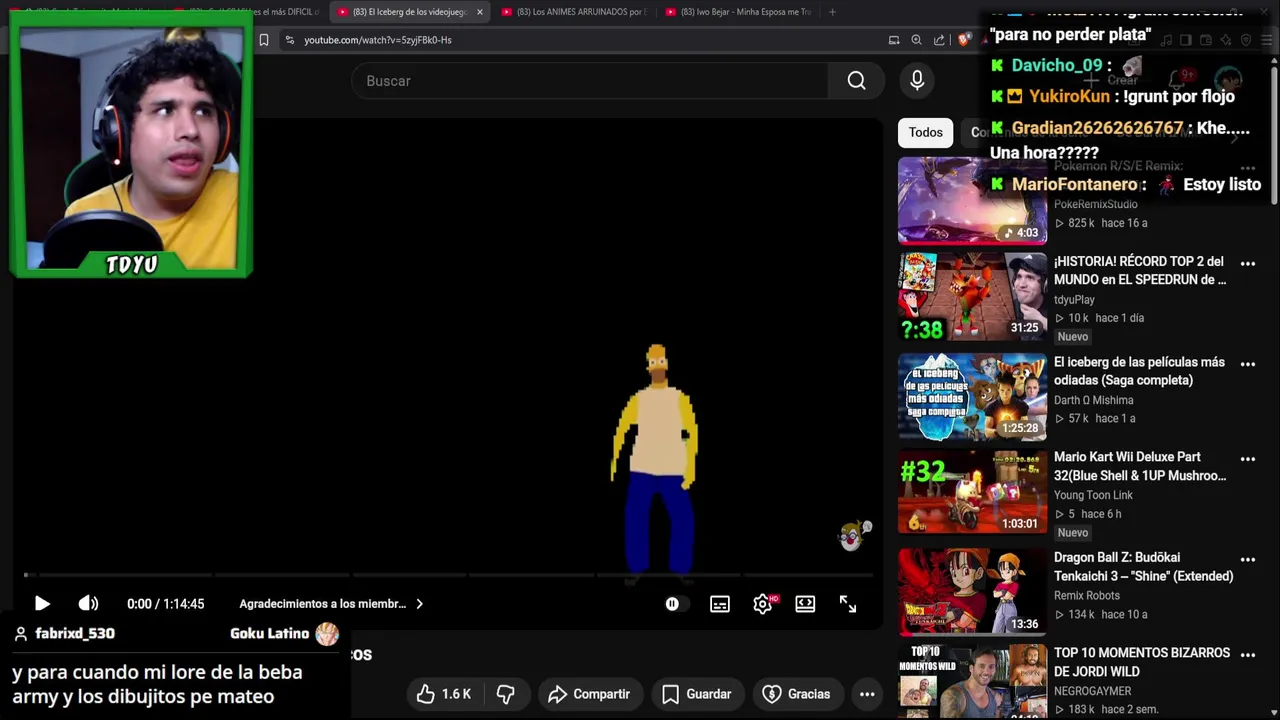This screenshot has width=1280, height=720.
Task: Open Crash speedrun video thumbnail 31:25
Action: tap(972, 297)
